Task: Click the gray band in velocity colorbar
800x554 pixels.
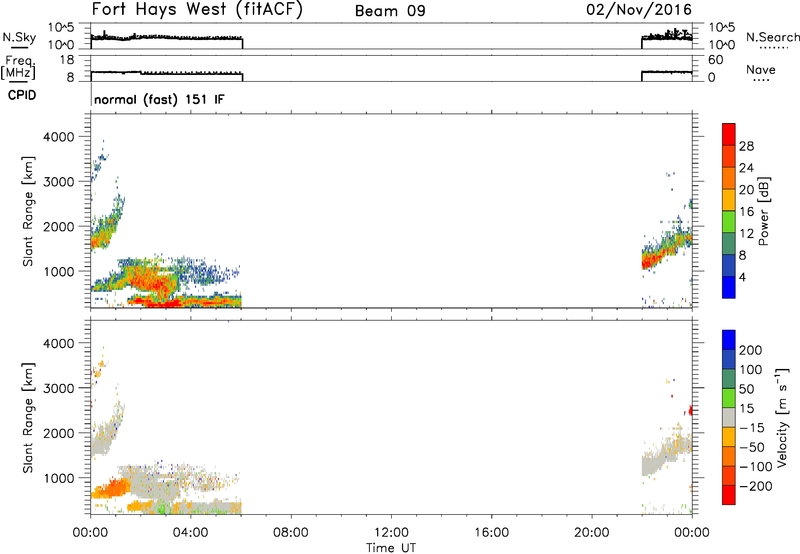Action: click(729, 417)
